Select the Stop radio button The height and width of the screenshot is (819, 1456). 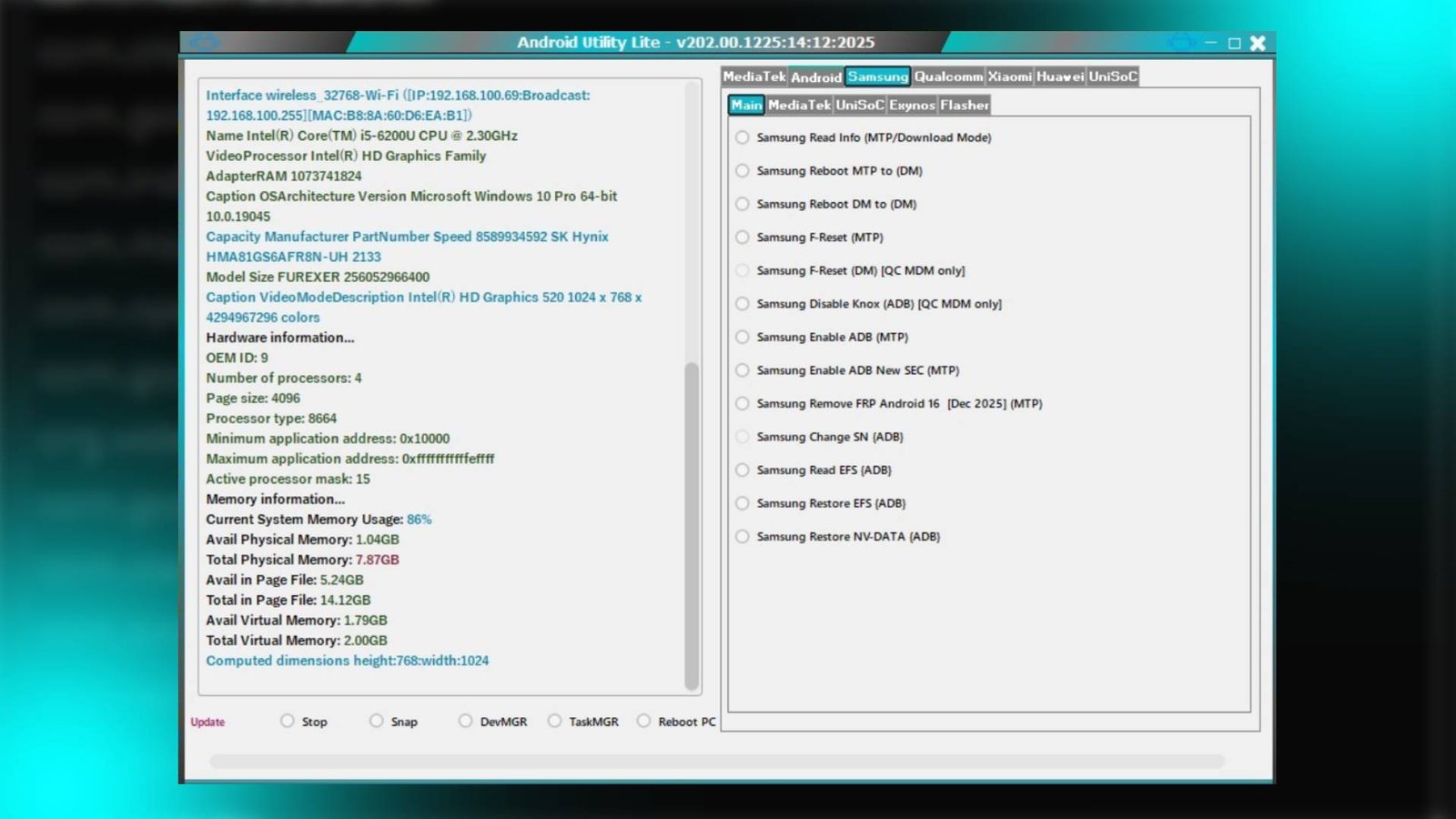click(x=287, y=721)
